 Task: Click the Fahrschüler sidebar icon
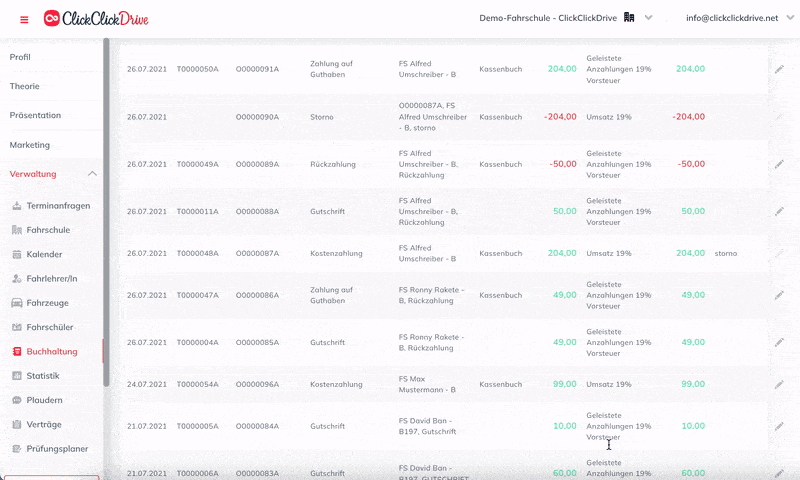tap(17, 327)
